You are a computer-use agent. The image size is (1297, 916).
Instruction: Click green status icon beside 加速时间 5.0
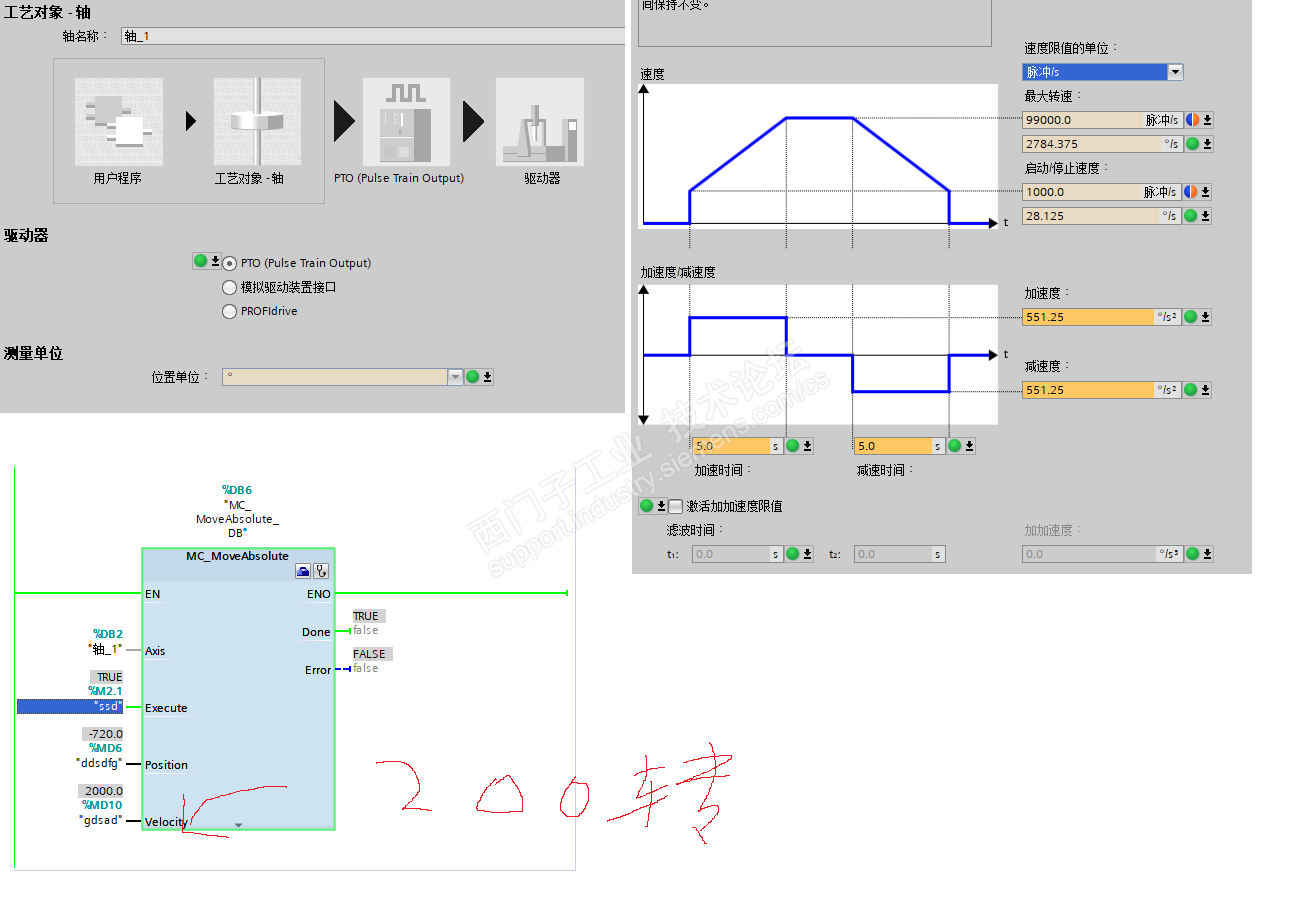(793, 446)
